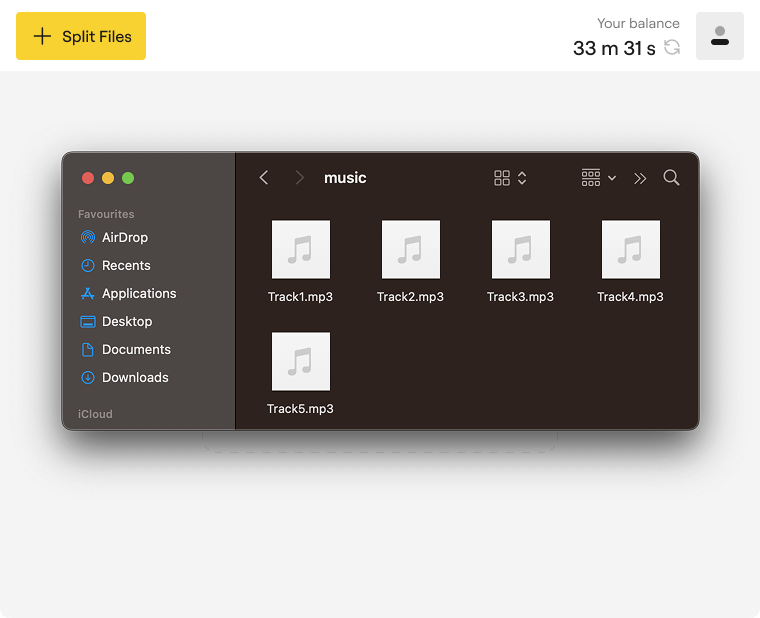
Task: Select the Track2.mp3 audio file
Action: pyautogui.click(x=410, y=250)
